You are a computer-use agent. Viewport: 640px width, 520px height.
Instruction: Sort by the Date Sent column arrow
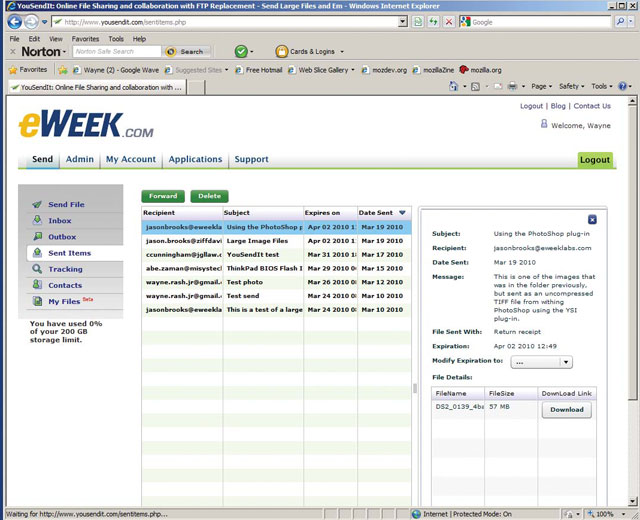[x=402, y=213]
